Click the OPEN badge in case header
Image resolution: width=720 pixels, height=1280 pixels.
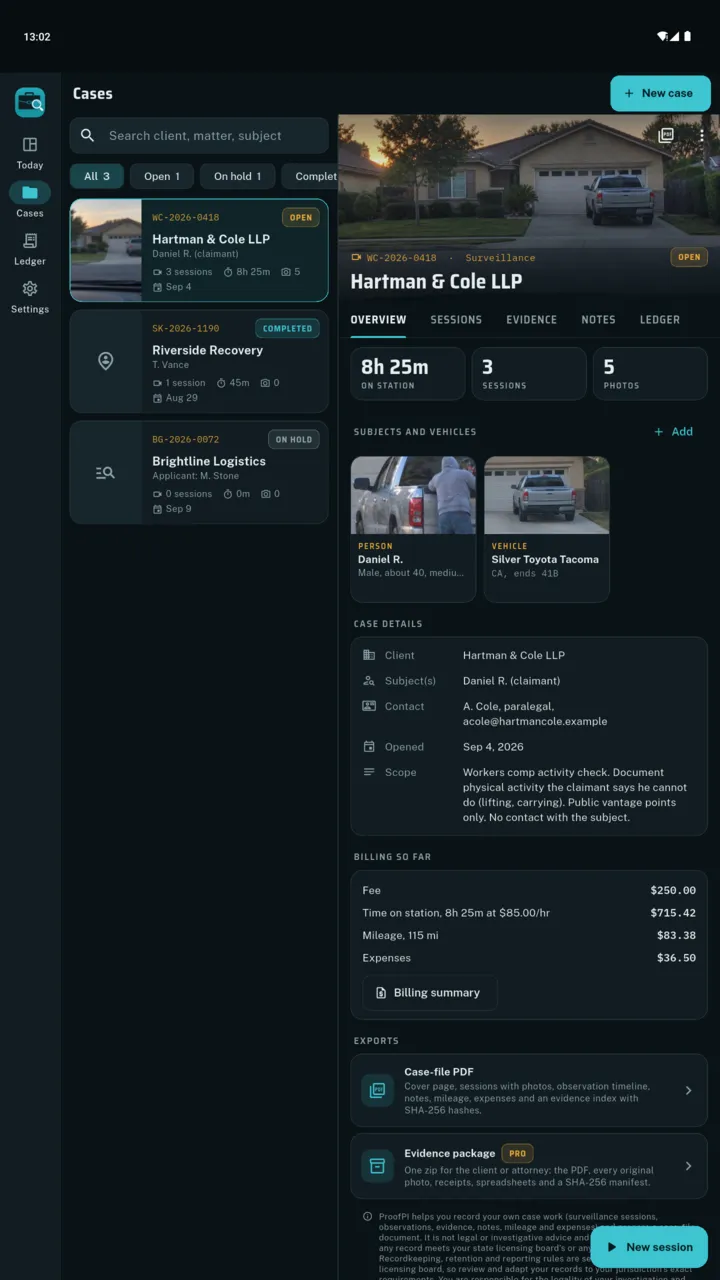point(689,257)
